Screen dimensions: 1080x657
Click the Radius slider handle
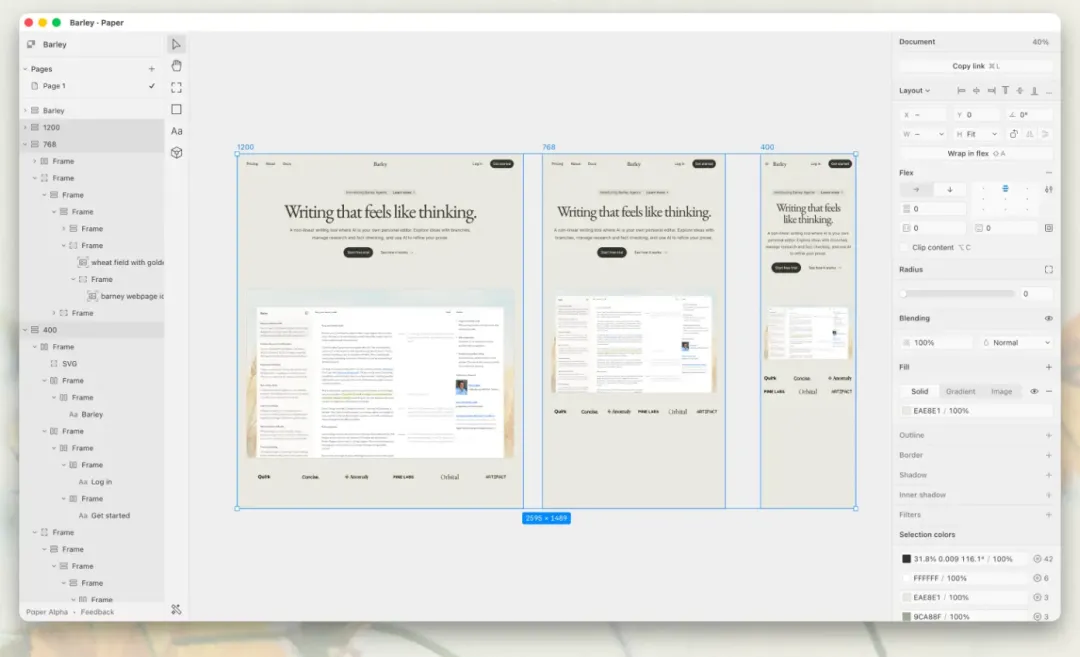[x=903, y=294]
